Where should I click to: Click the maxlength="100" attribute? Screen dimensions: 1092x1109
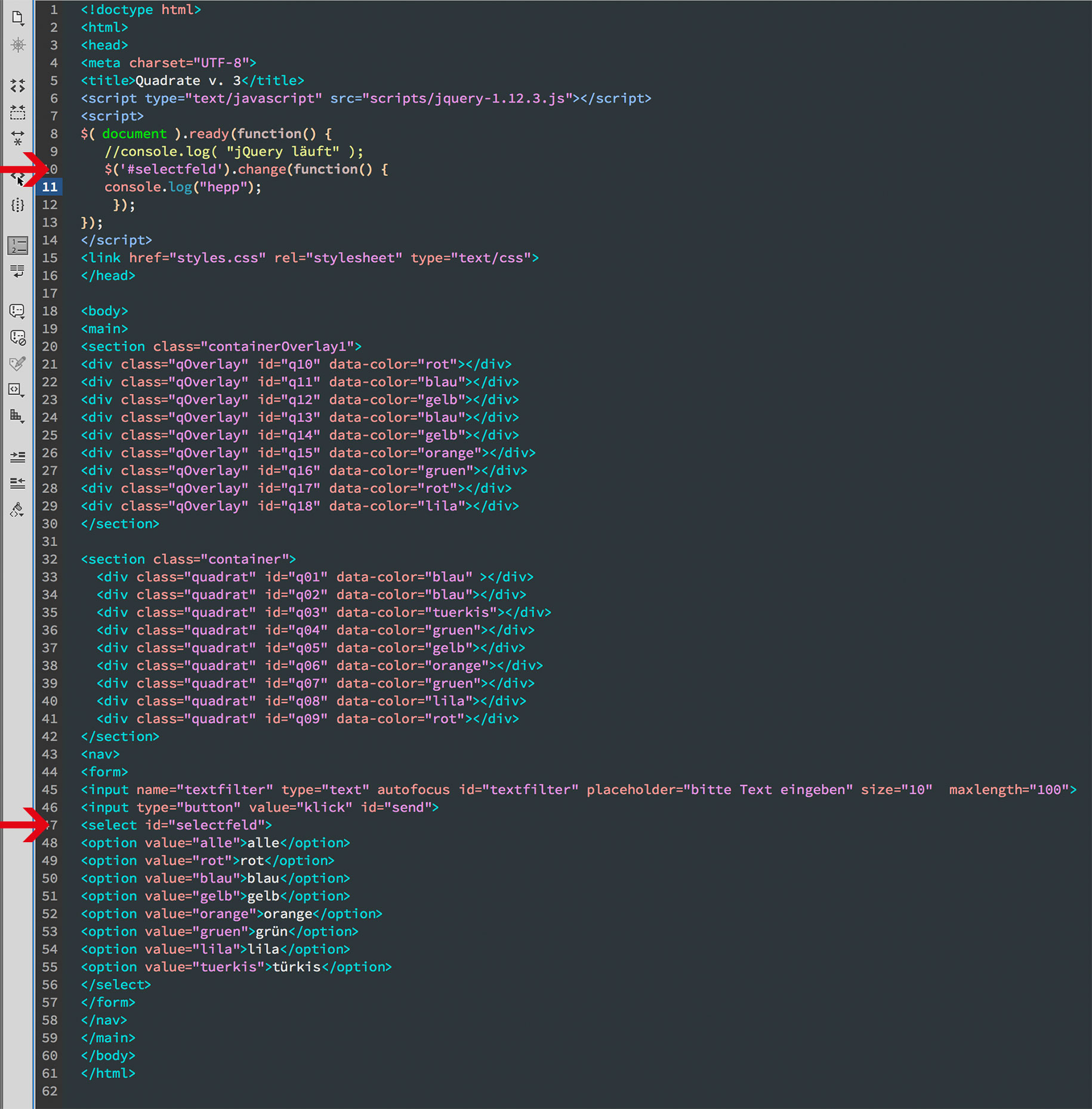click(1009, 790)
